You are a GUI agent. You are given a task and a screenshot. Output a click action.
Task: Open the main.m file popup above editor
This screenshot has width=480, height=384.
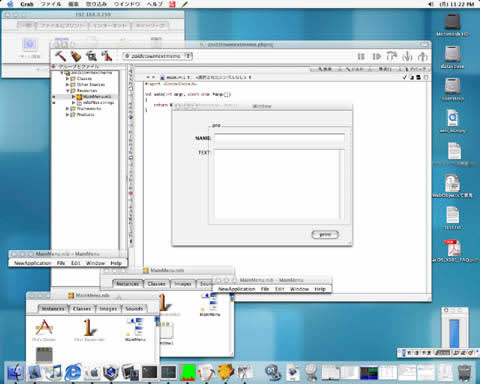[175, 77]
